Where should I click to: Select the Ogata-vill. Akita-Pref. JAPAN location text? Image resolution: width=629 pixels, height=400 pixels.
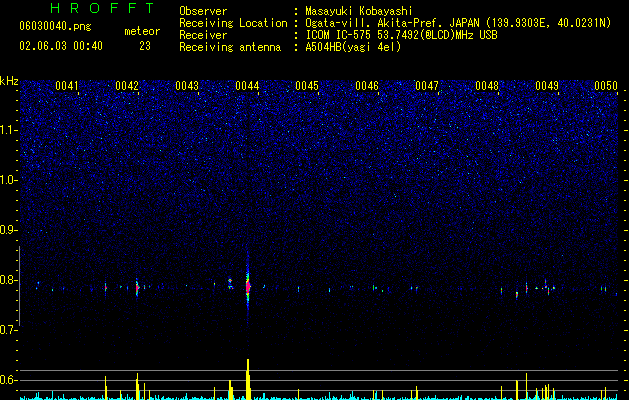point(458,23)
